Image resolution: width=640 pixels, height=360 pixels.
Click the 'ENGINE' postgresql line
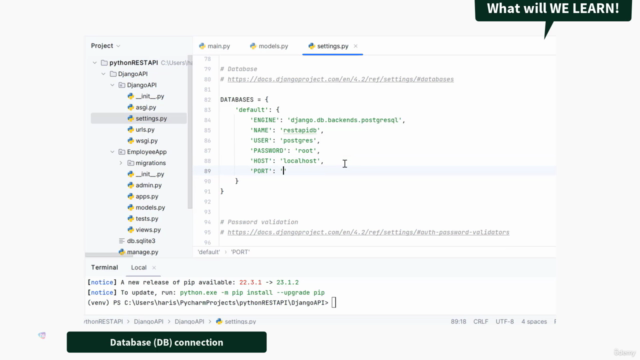(327, 120)
